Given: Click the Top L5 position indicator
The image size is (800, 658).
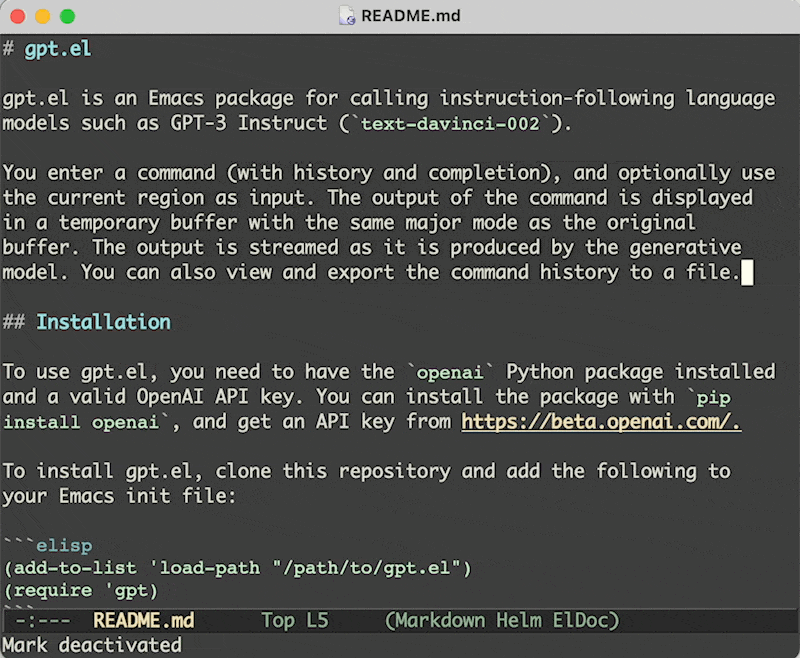Looking at the screenshot, I should click(295, 621).
